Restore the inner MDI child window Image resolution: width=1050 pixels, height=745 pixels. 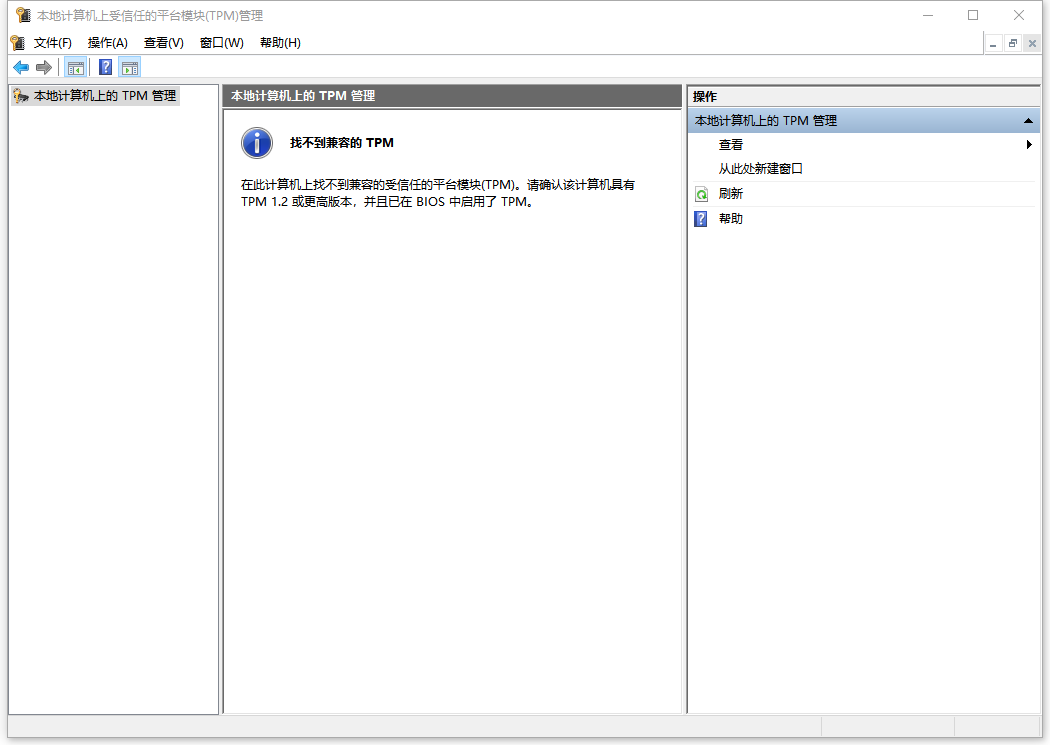1013,44
